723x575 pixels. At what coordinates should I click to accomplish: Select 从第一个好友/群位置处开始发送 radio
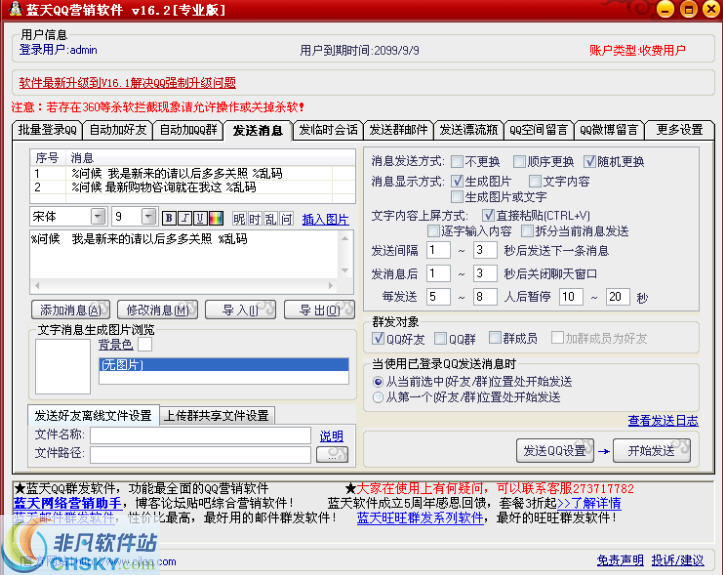coord(378,397)
